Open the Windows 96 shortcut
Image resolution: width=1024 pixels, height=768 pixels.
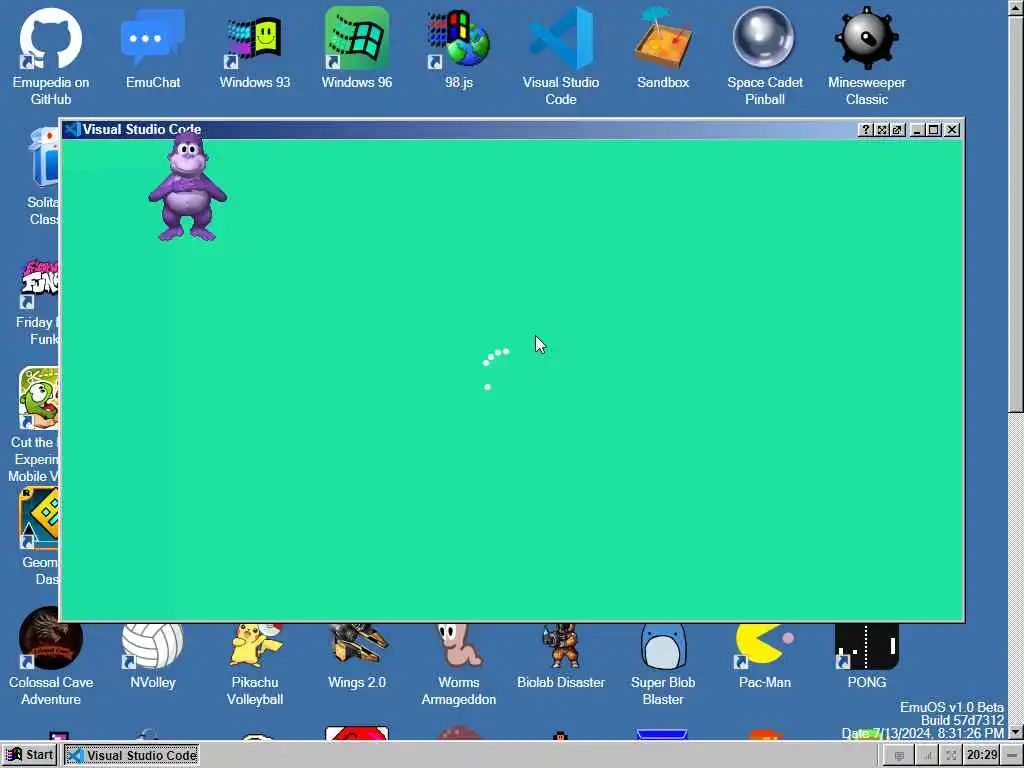[357, 49]
